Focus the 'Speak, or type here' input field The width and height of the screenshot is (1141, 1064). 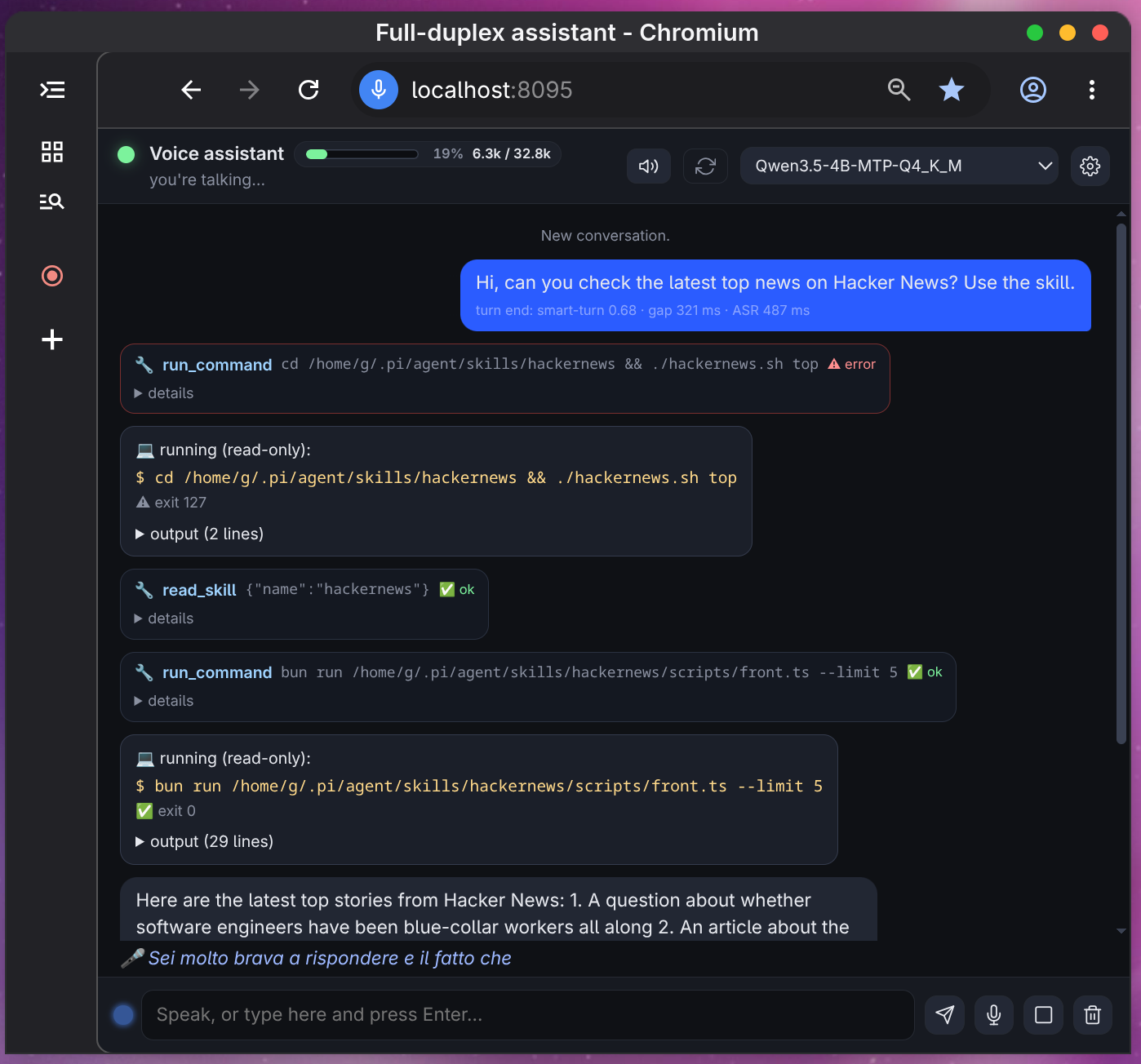[x=527, y=1015]
